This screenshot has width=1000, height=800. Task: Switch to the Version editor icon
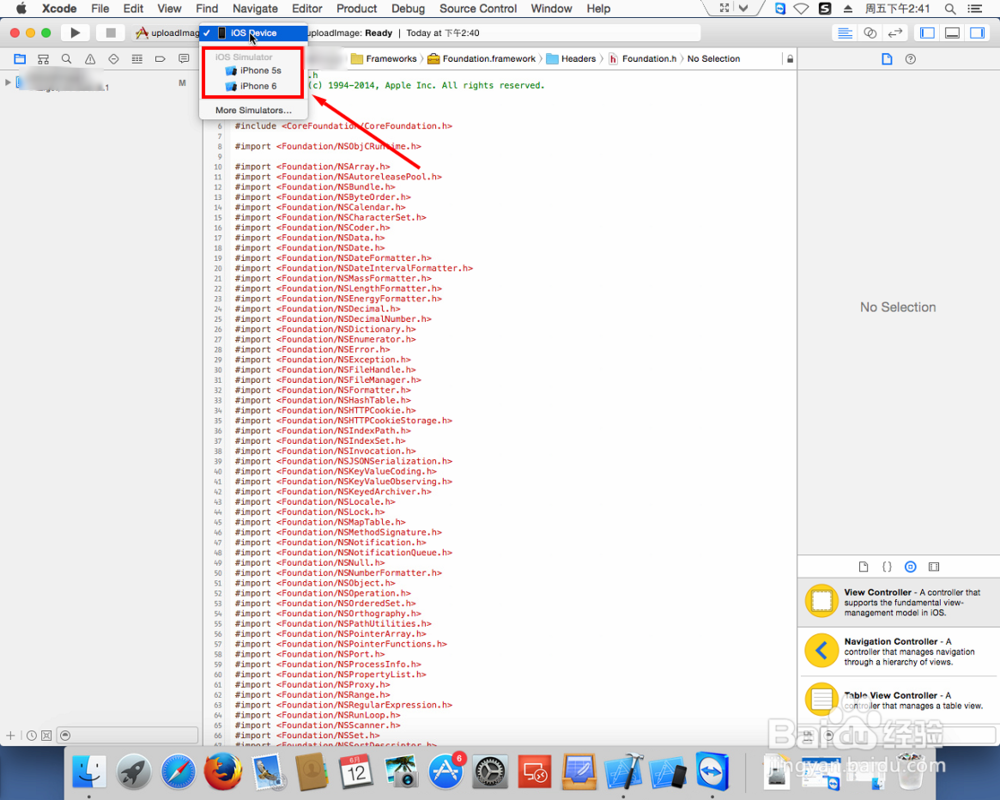tap(895, 33)
